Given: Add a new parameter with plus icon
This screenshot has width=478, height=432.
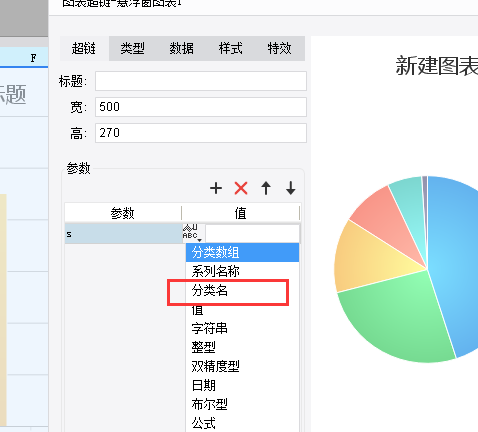Looking at the screenshot, I should tap(216, 188).
